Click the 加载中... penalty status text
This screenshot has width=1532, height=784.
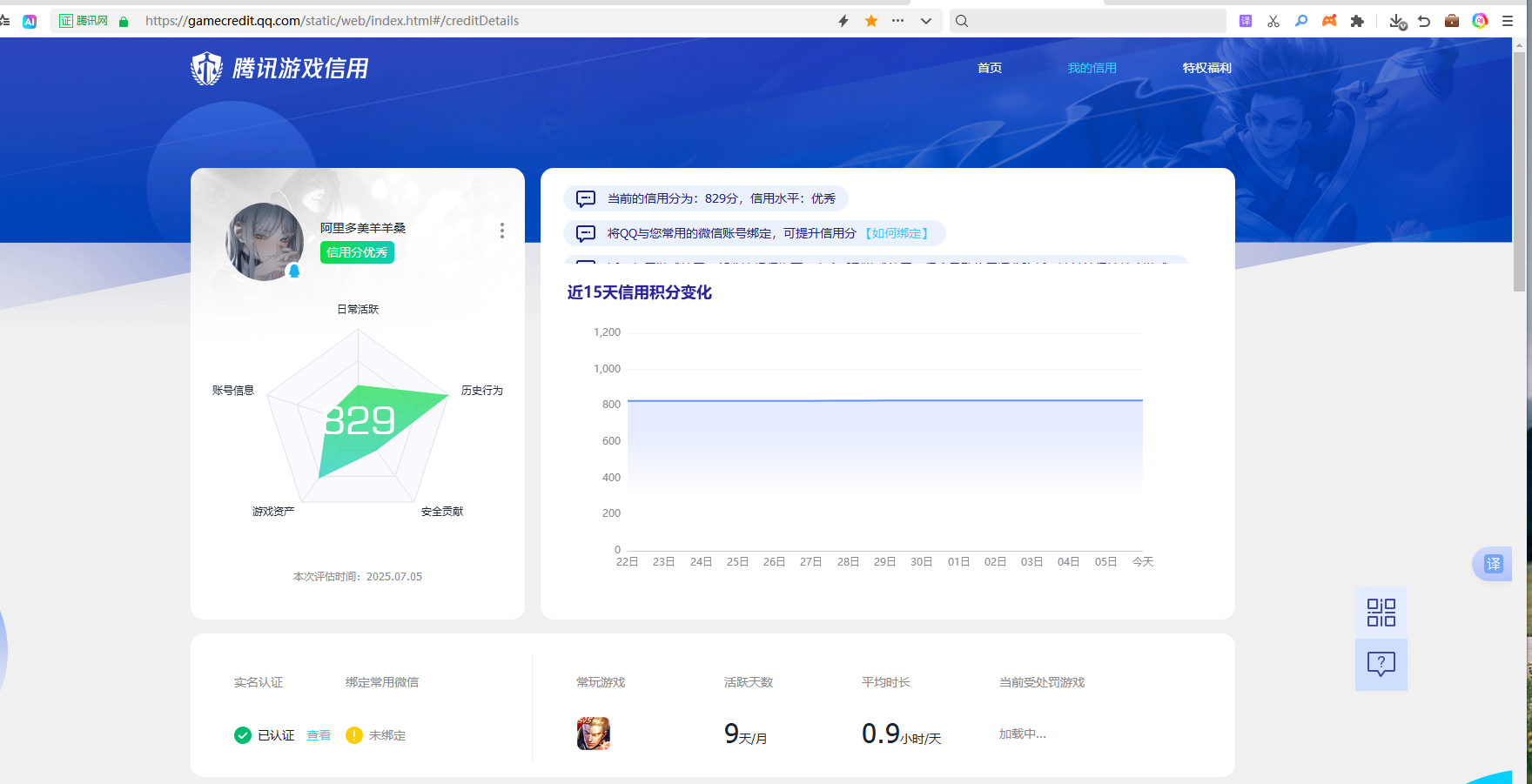[x=1023, y=734]
